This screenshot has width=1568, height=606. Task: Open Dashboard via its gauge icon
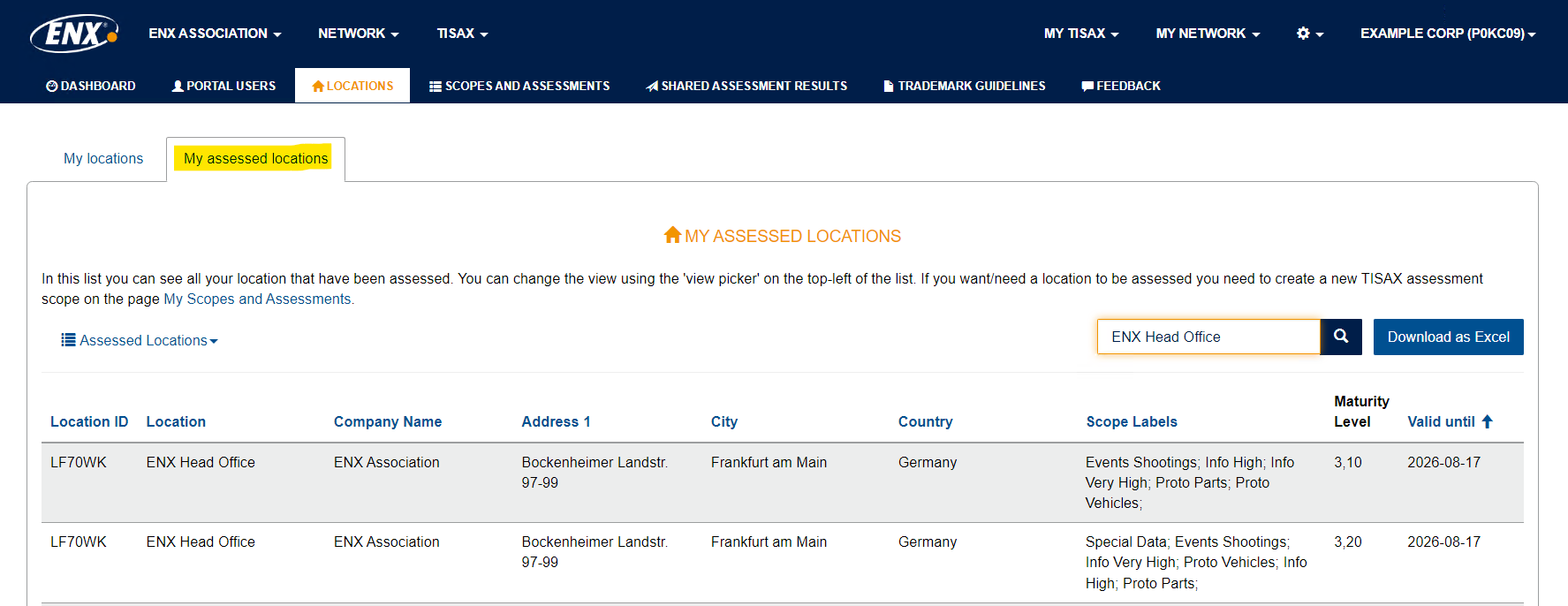point(51,86)
